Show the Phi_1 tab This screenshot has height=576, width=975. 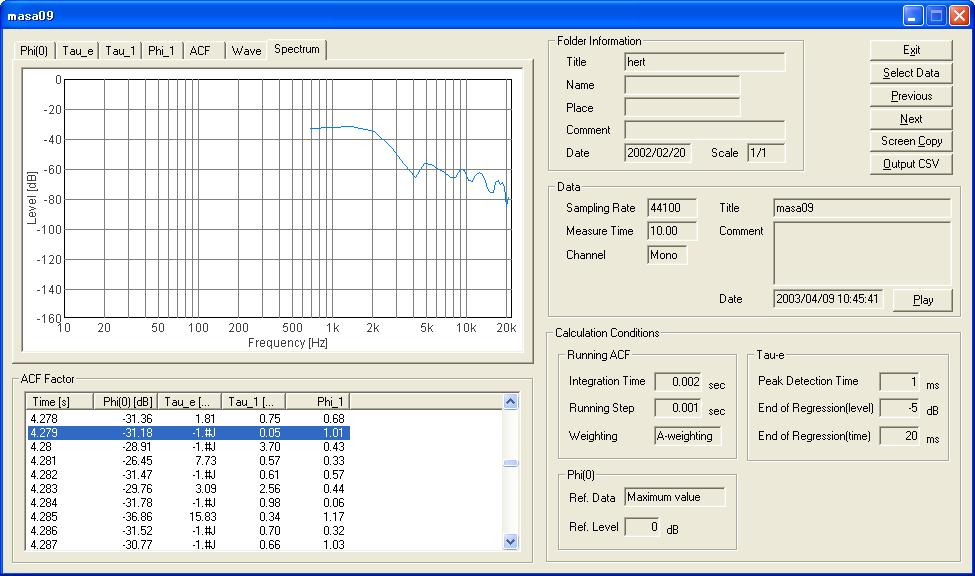[x=162, y=50]
